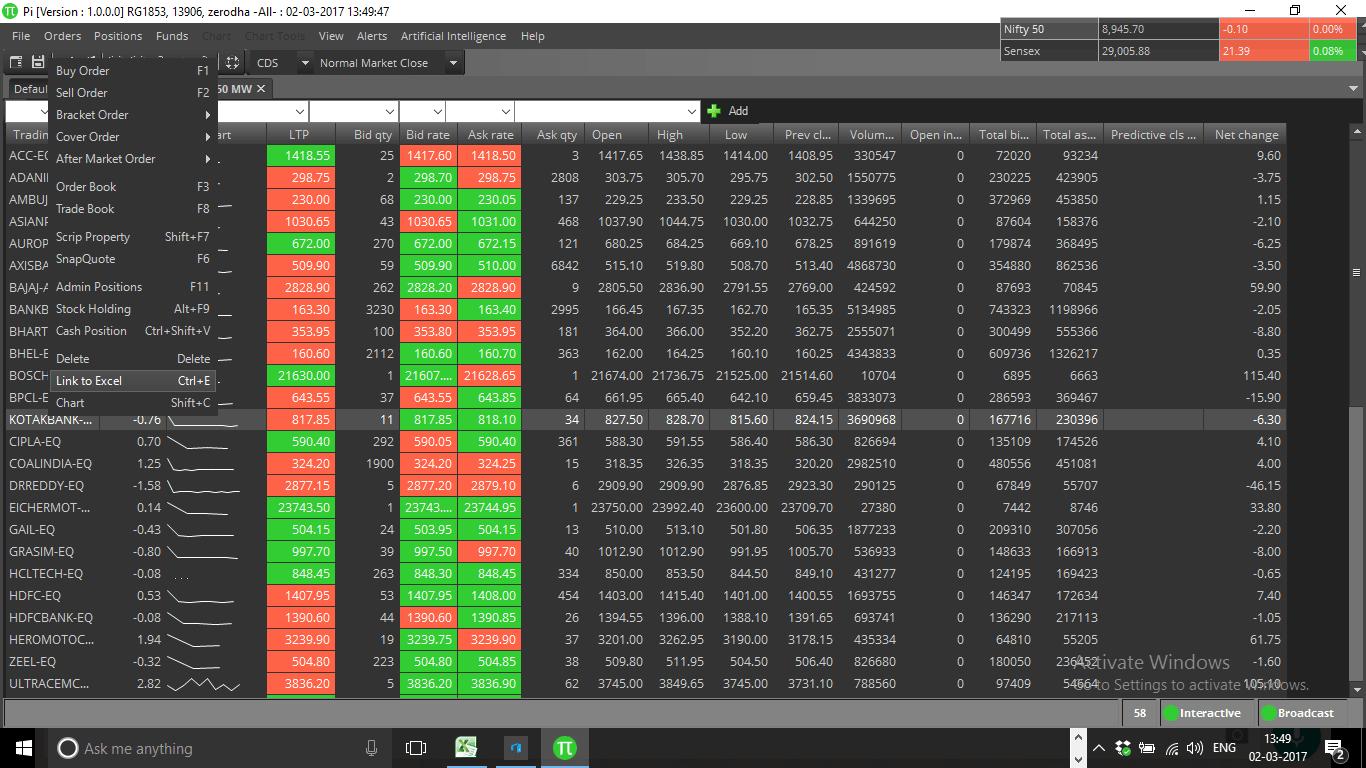
Task: Open Stock Holding menu item
Action: (133, 309)
